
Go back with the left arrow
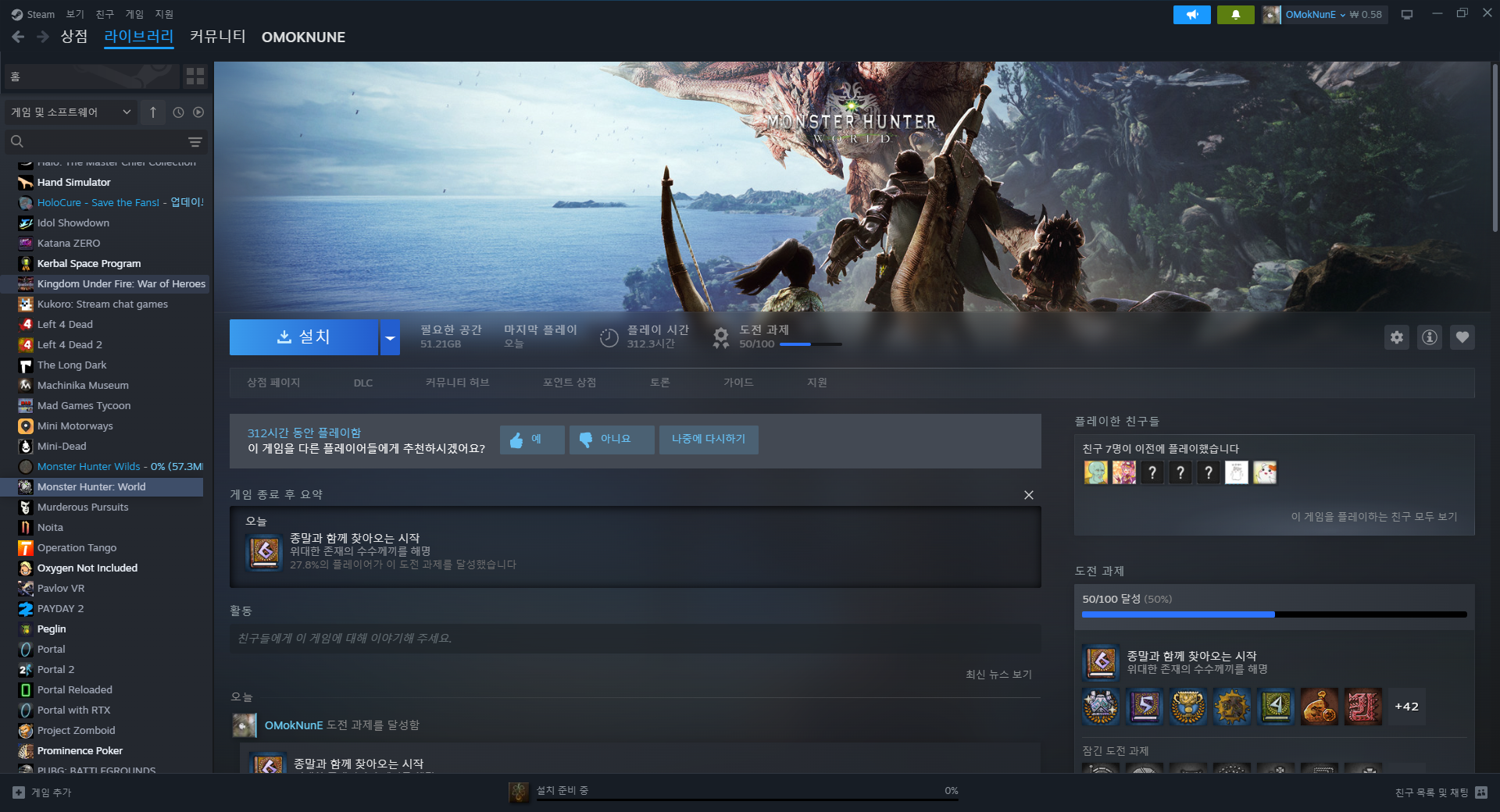pos(18,37)
